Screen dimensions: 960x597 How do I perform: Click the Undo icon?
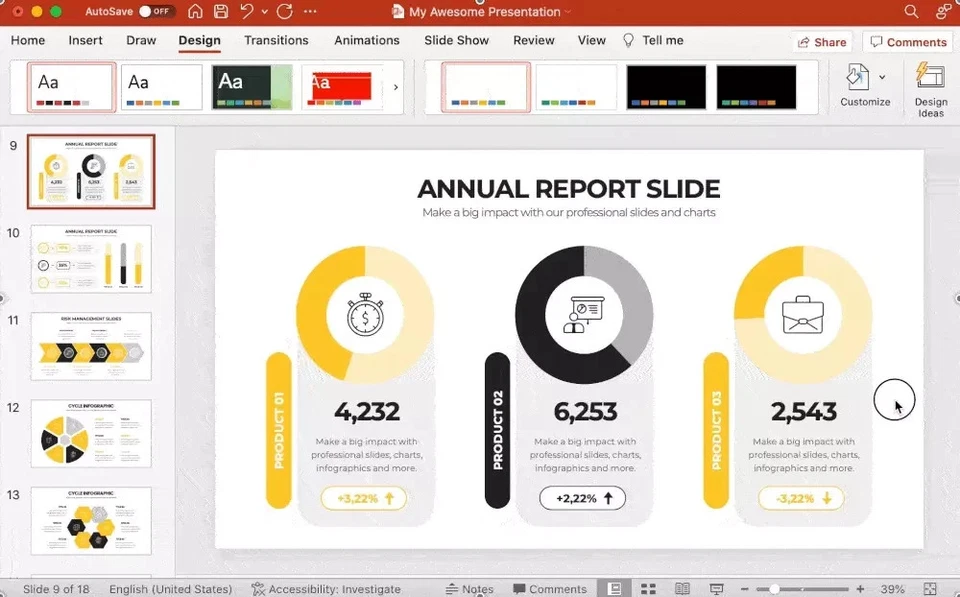(248, 12)
